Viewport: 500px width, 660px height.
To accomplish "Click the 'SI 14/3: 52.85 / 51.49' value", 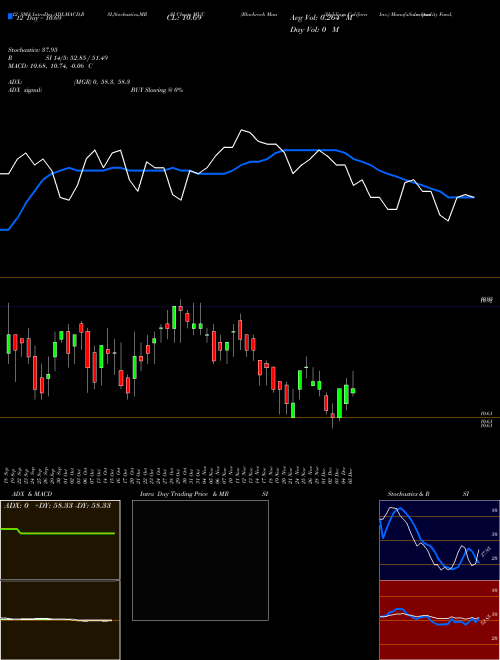I will click(77, 58).
